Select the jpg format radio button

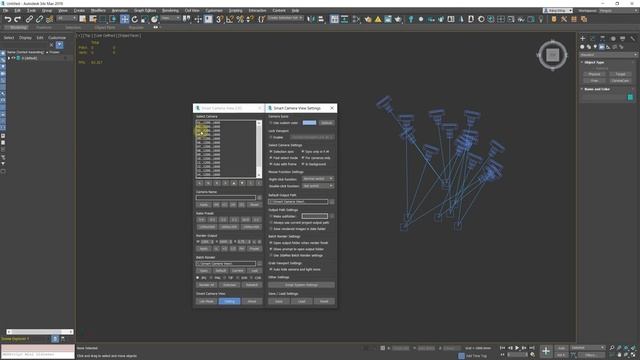pyautogui.click(x=198, y=278)
